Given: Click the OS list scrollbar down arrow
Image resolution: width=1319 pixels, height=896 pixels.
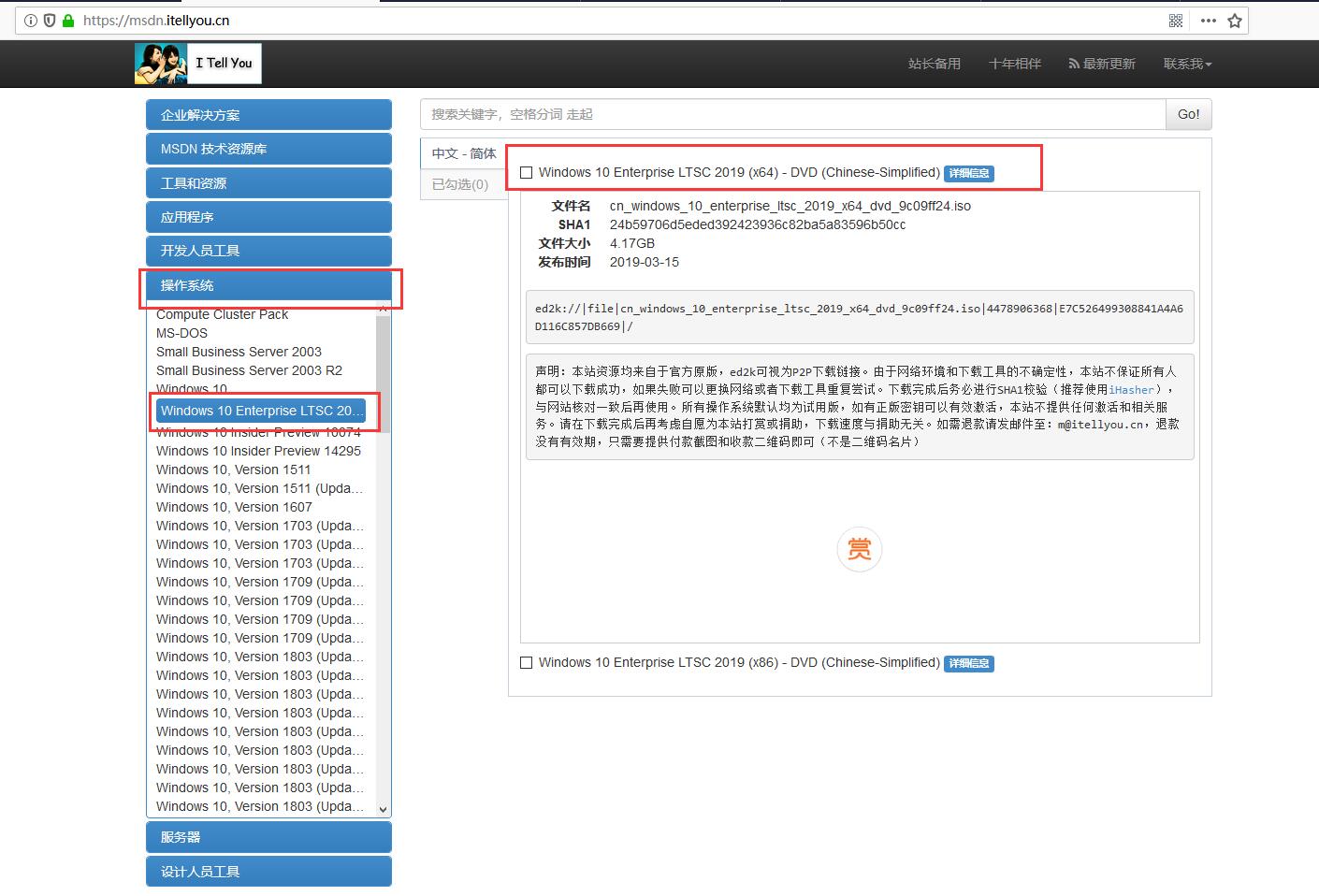Looking at the screenshot, I should coord(383,810).
